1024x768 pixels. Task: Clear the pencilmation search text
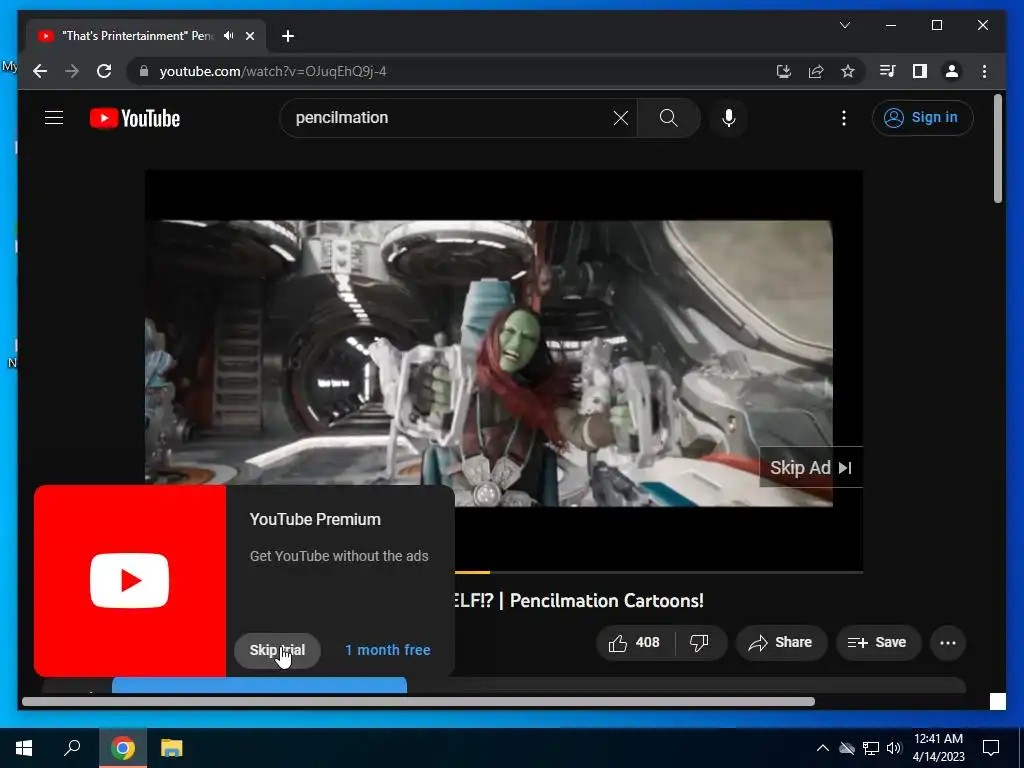[x=620, y=118]
